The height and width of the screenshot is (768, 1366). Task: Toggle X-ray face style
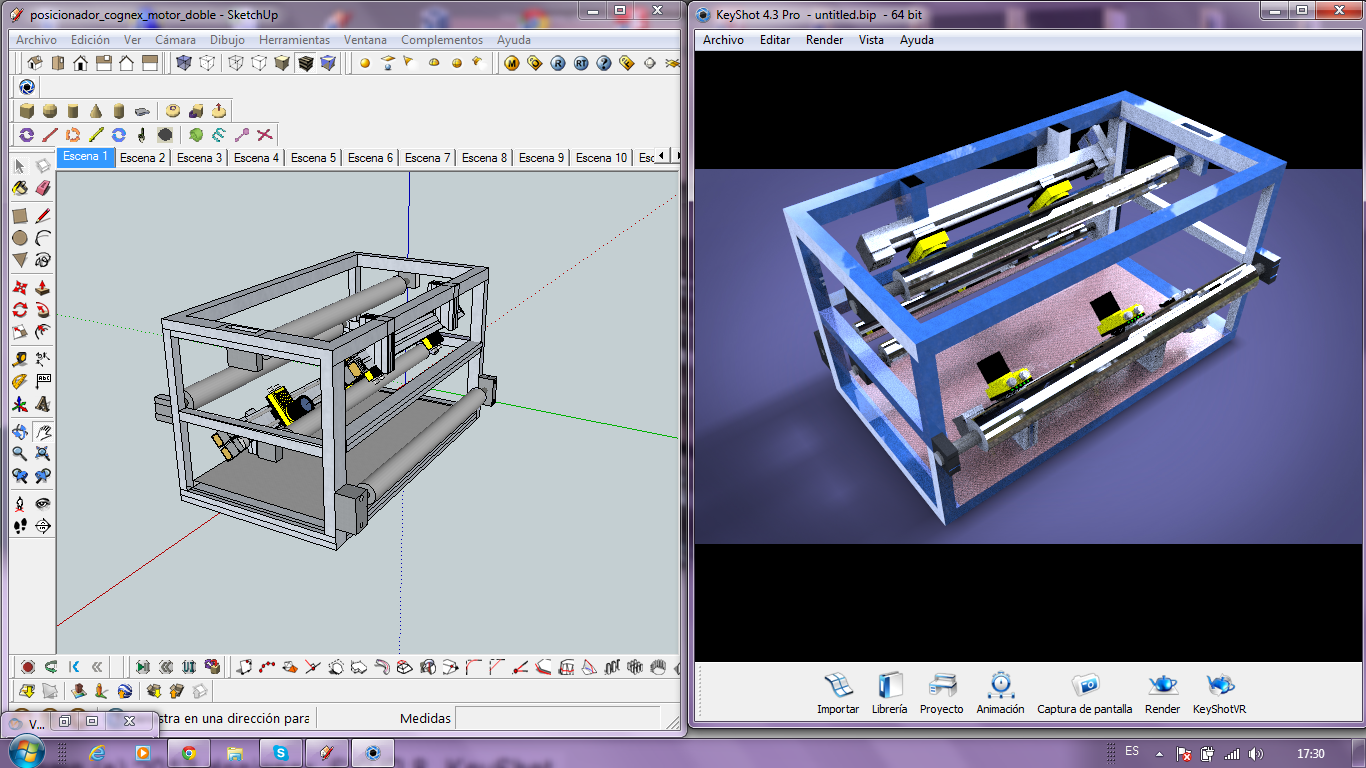(184, 64)
